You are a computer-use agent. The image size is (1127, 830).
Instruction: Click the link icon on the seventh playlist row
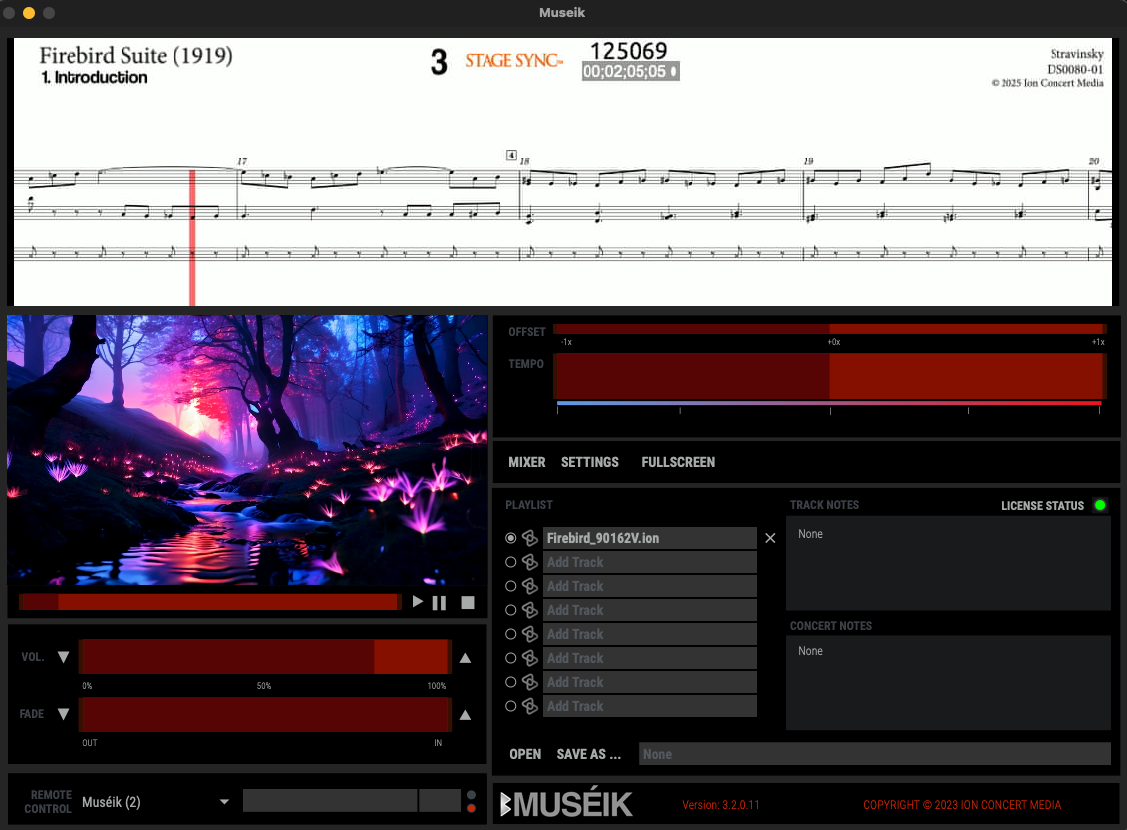pos(530,682)
